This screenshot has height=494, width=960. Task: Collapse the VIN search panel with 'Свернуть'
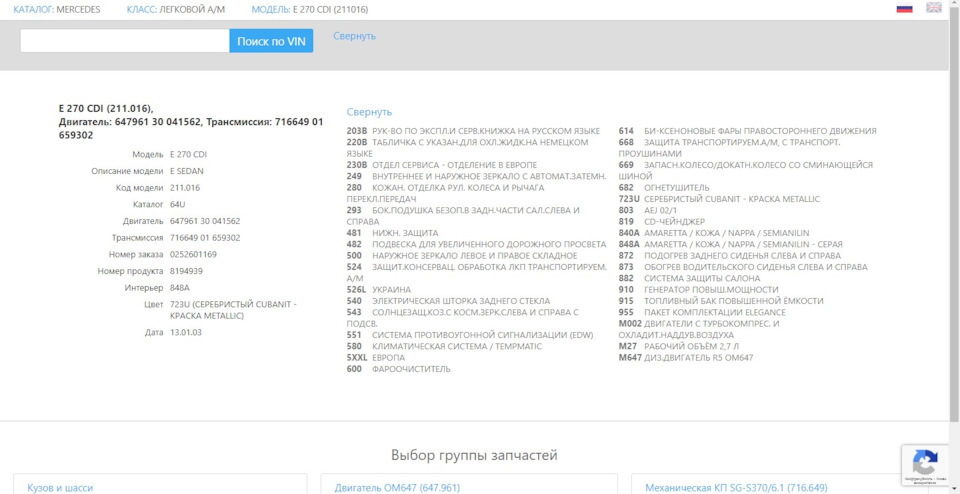click(x=354, y=36)
